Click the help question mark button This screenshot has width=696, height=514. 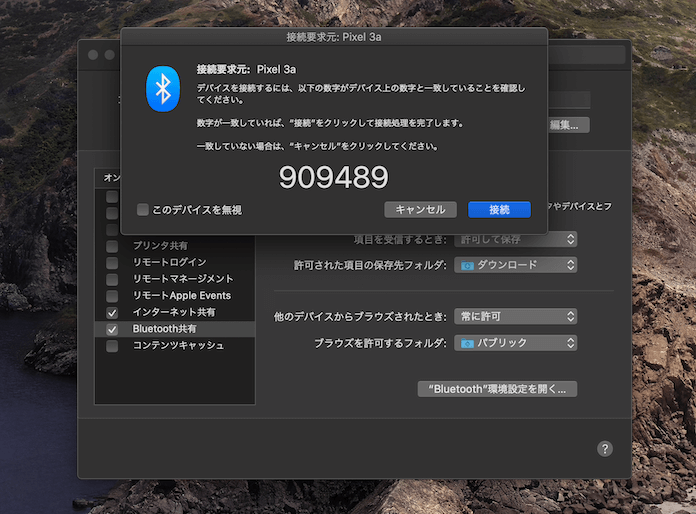pos(605,449)
